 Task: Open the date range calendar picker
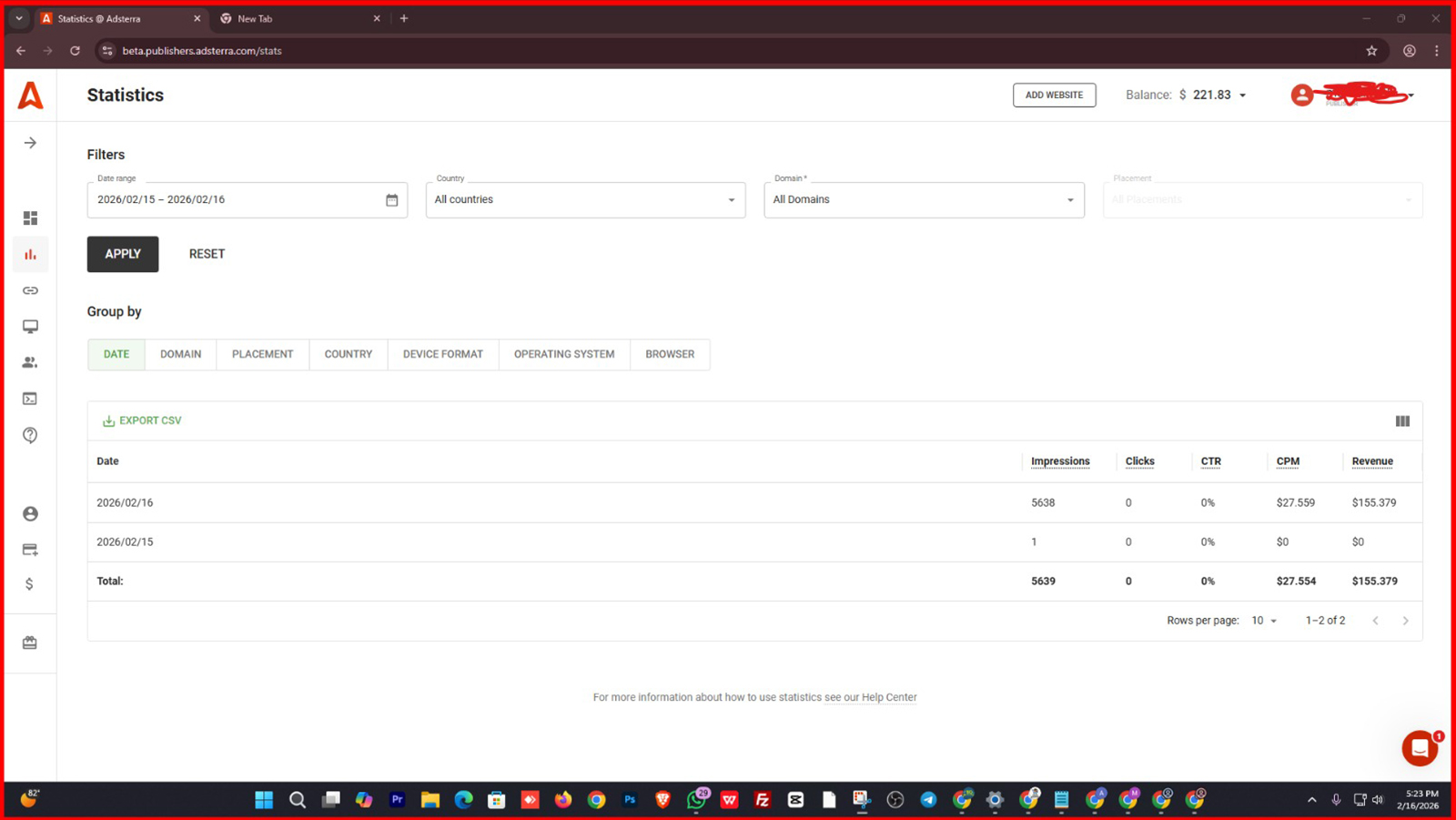pos(391,200)
